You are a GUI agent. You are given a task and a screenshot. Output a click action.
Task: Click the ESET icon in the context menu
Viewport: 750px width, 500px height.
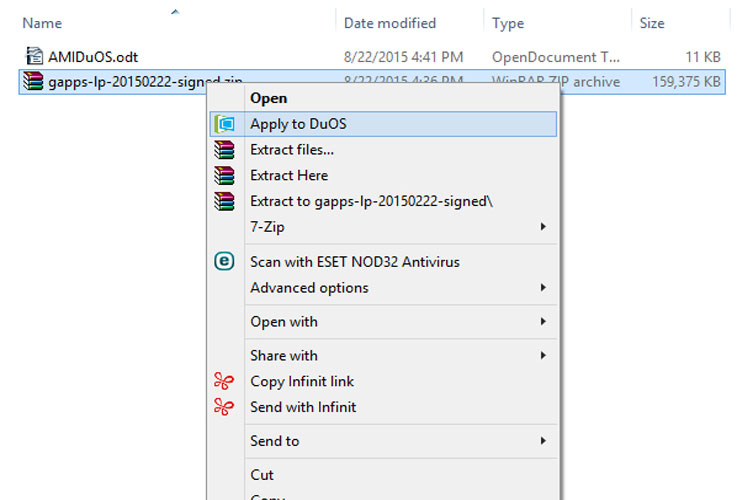point(224,261)
